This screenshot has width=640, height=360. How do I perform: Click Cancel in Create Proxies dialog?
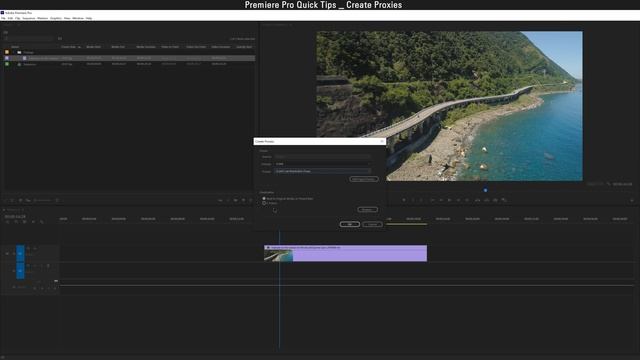372,224
